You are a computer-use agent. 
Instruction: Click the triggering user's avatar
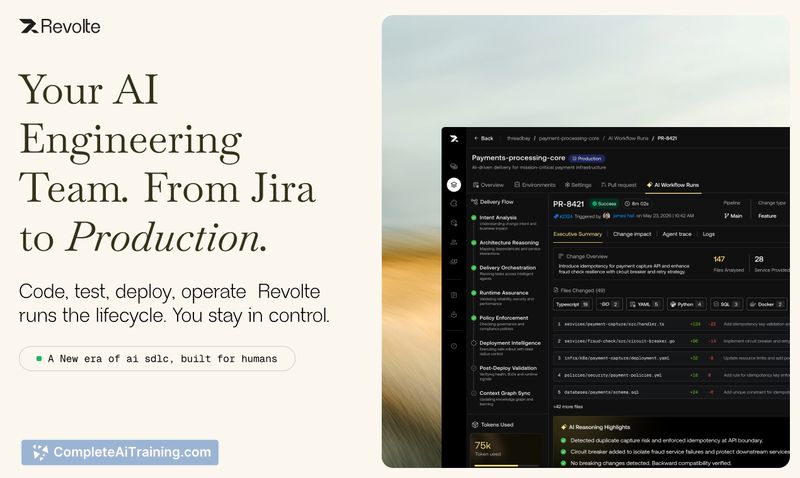pos(607,216)
